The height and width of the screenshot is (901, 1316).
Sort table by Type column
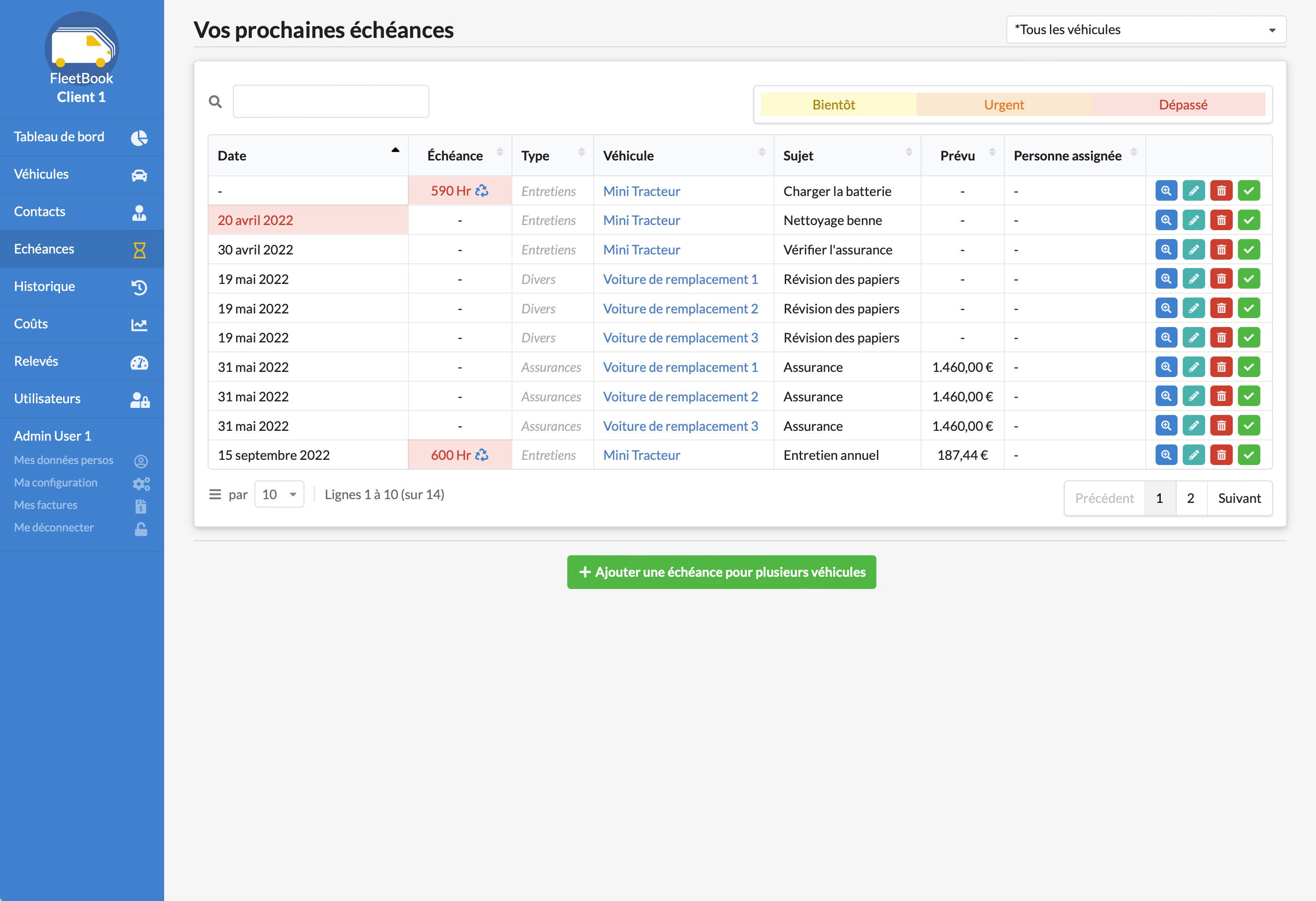pyautogui.click(x=553, y=156)
